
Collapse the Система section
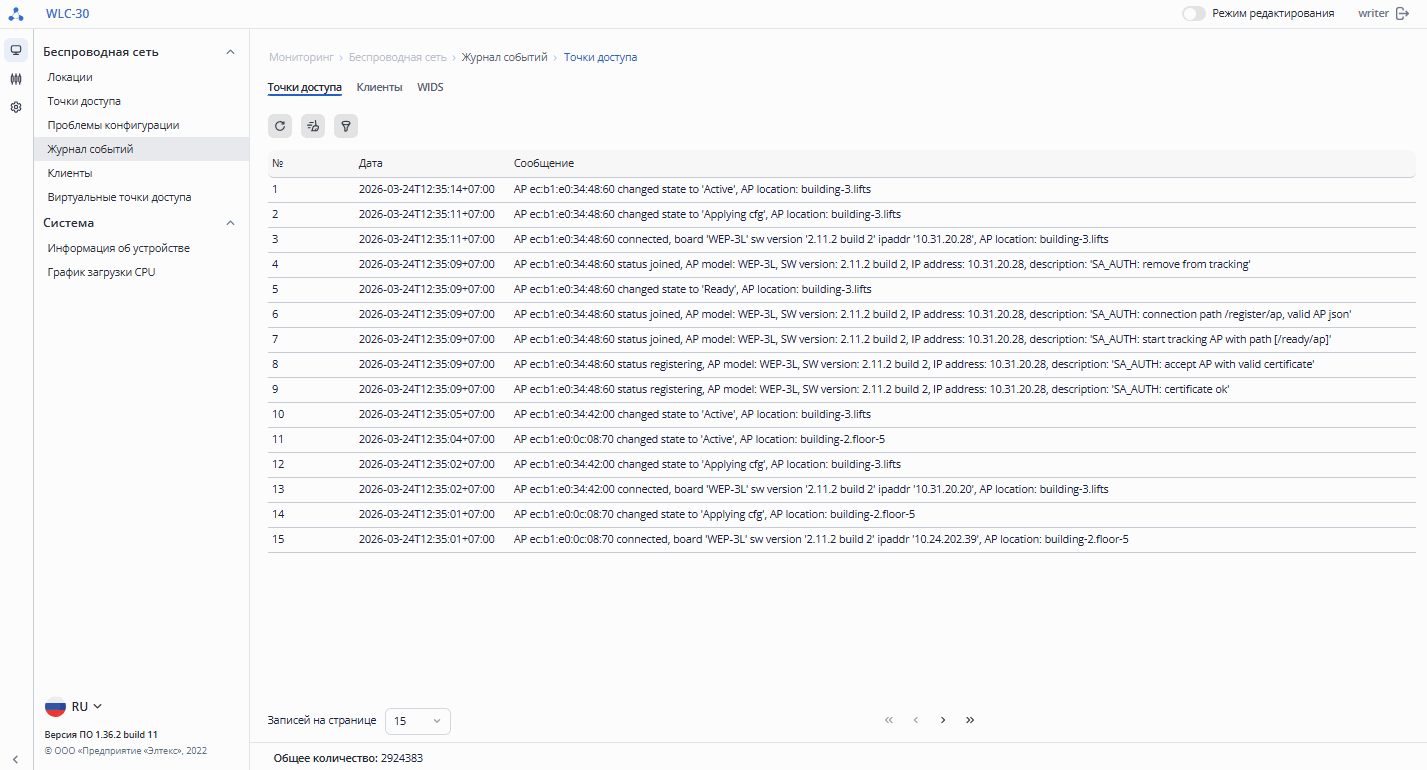click(230, 223)
